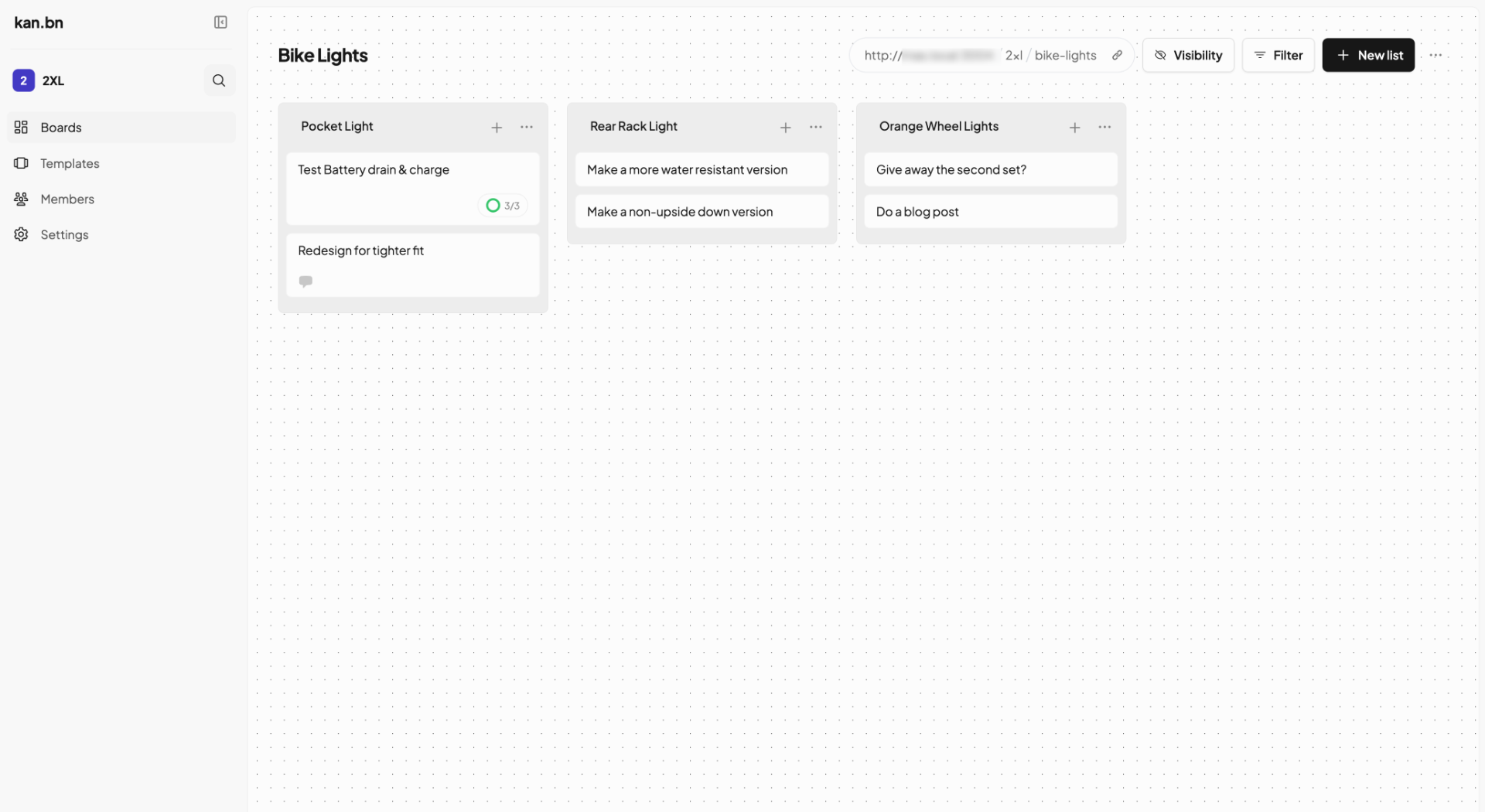Click the New list button
The width and height of the screenshot is (1485, 812).
coord(1368,55)
